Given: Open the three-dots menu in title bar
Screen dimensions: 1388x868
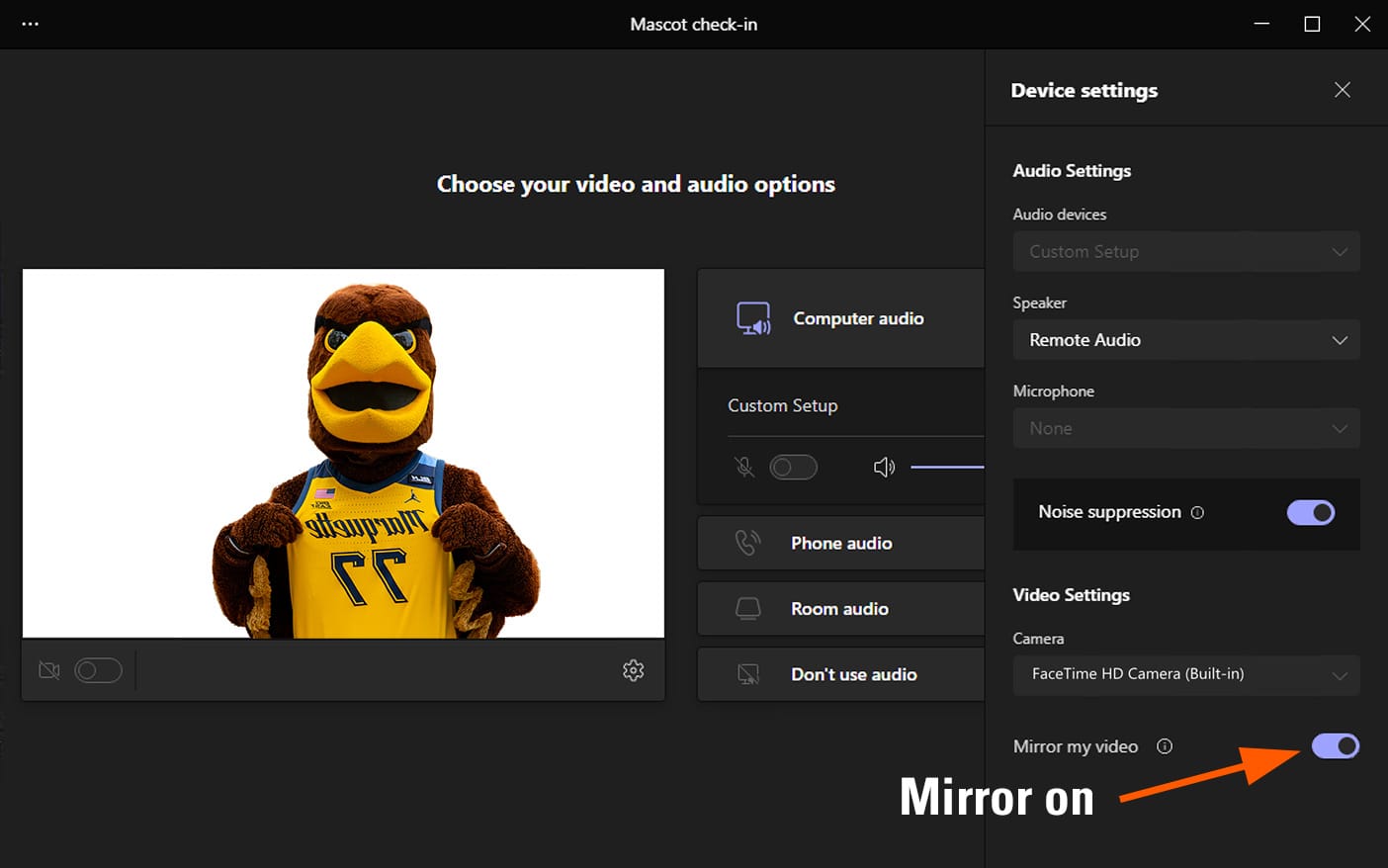Looking at the screenshot, I should tap(31, 24).
